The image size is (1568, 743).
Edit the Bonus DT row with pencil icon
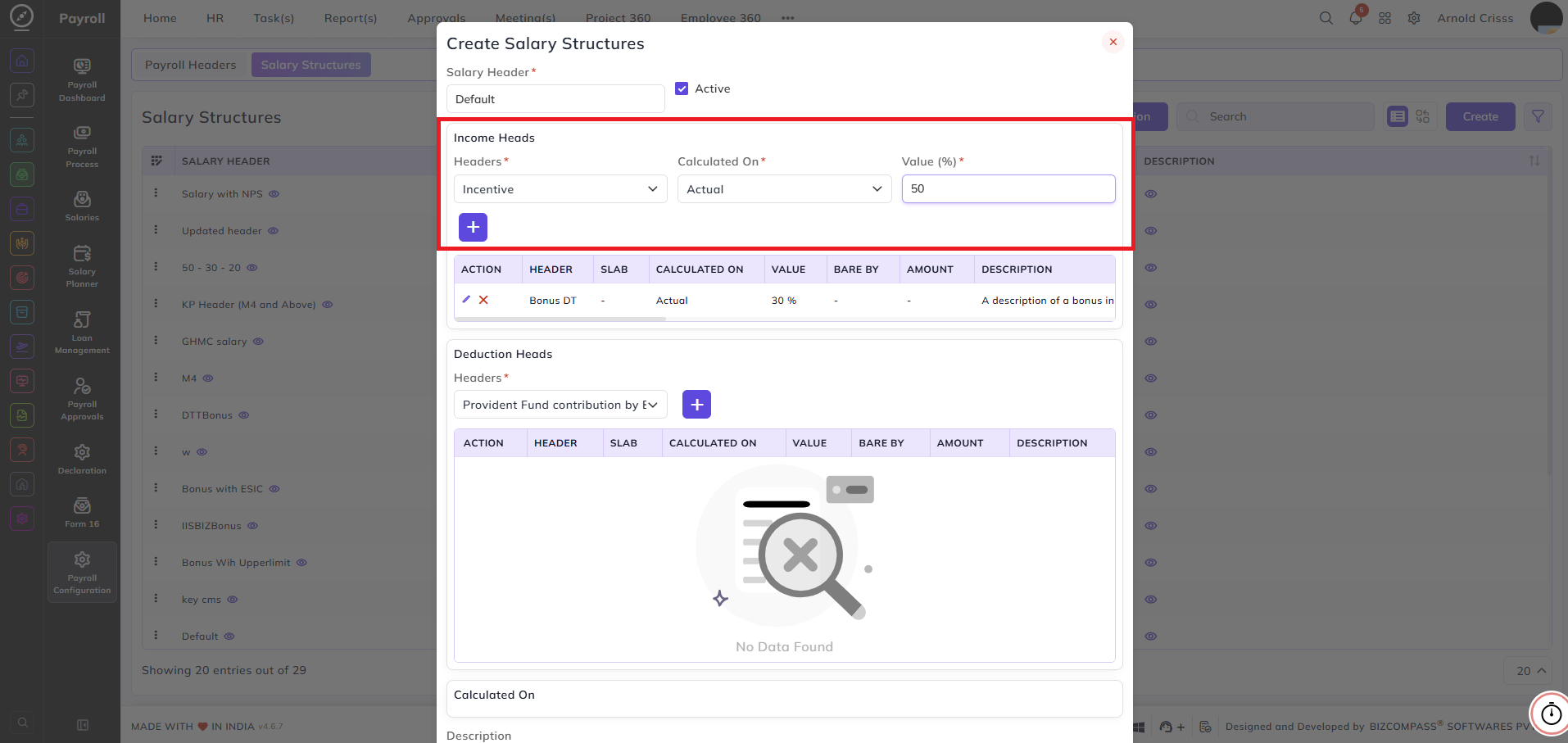click(x=466, y=300)
